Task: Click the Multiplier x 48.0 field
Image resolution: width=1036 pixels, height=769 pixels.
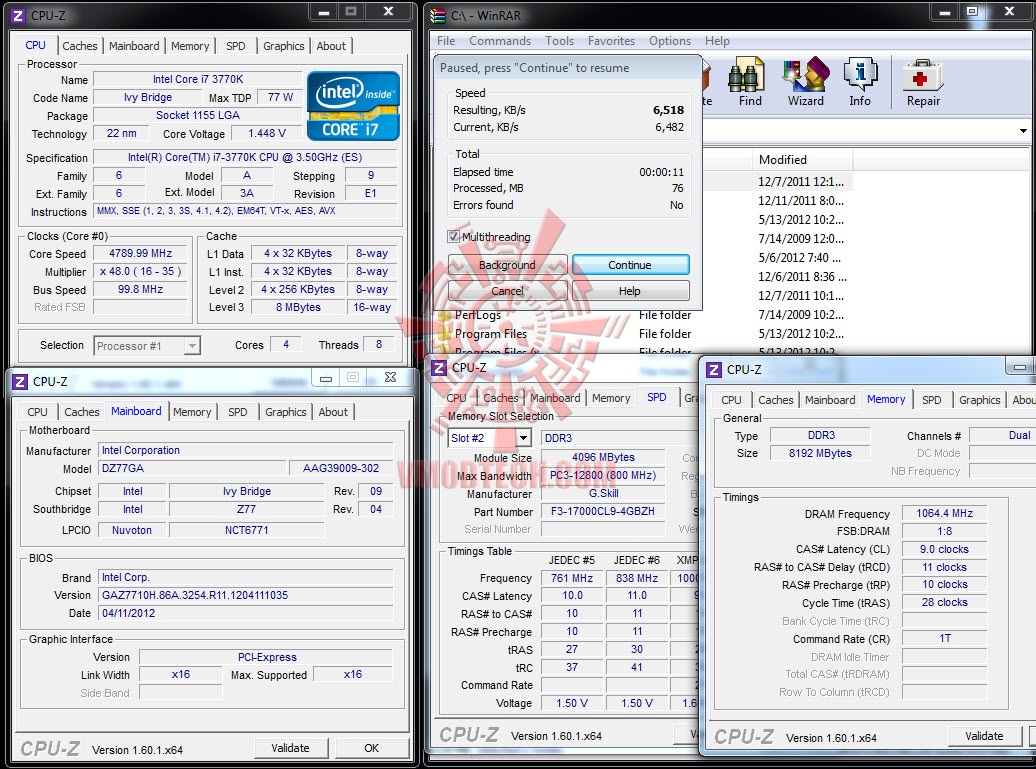Action: point(141,271)
